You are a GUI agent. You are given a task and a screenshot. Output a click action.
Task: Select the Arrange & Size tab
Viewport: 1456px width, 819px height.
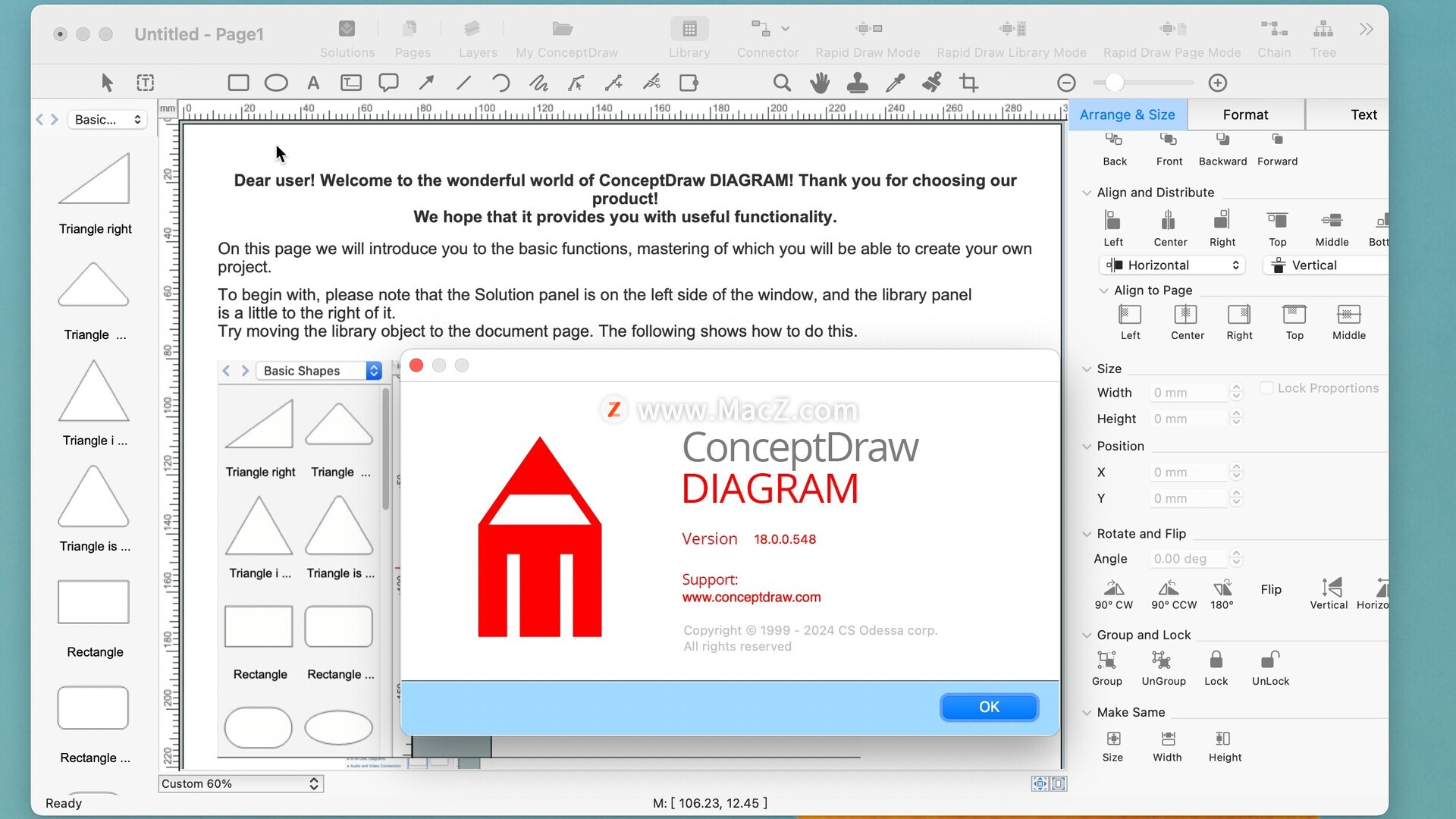[1127, 115]
